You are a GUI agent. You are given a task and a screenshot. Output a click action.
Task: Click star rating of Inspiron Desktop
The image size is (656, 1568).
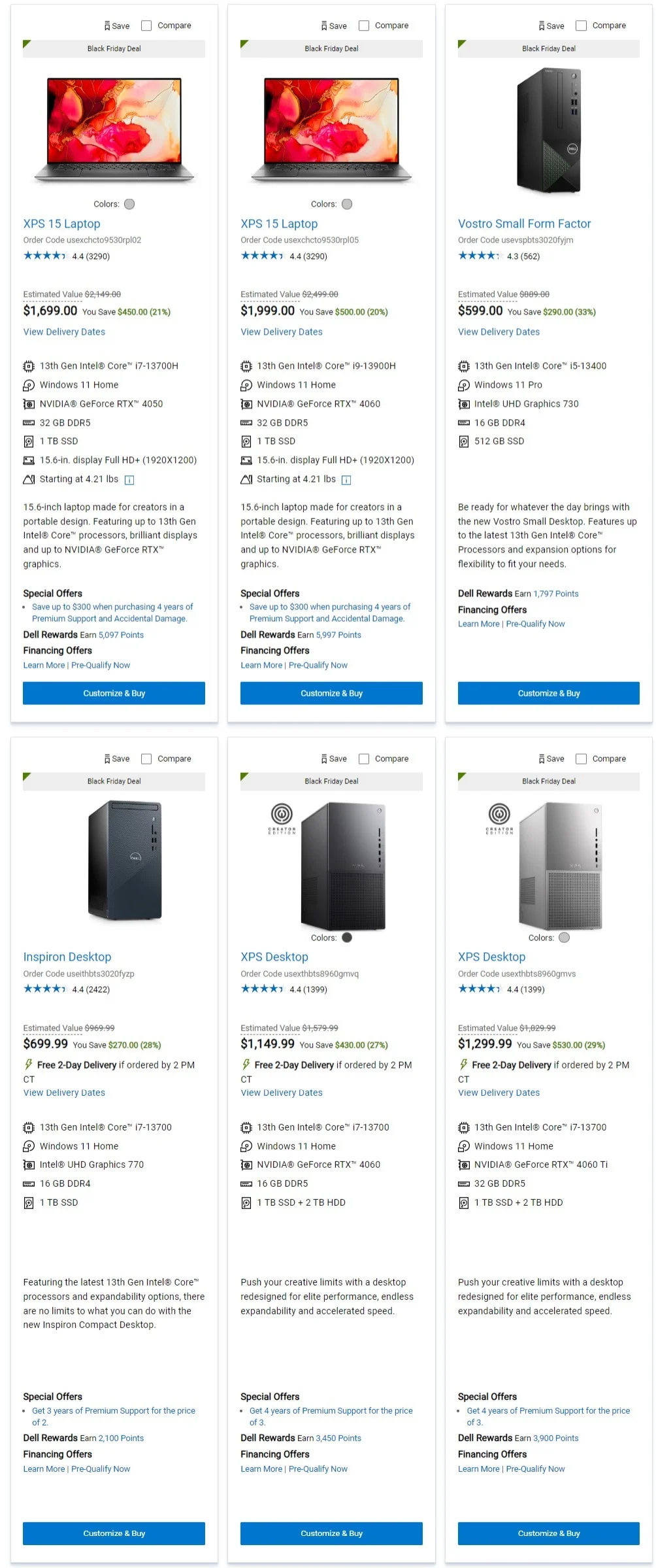pyautogui.click(x=44, y=989)
